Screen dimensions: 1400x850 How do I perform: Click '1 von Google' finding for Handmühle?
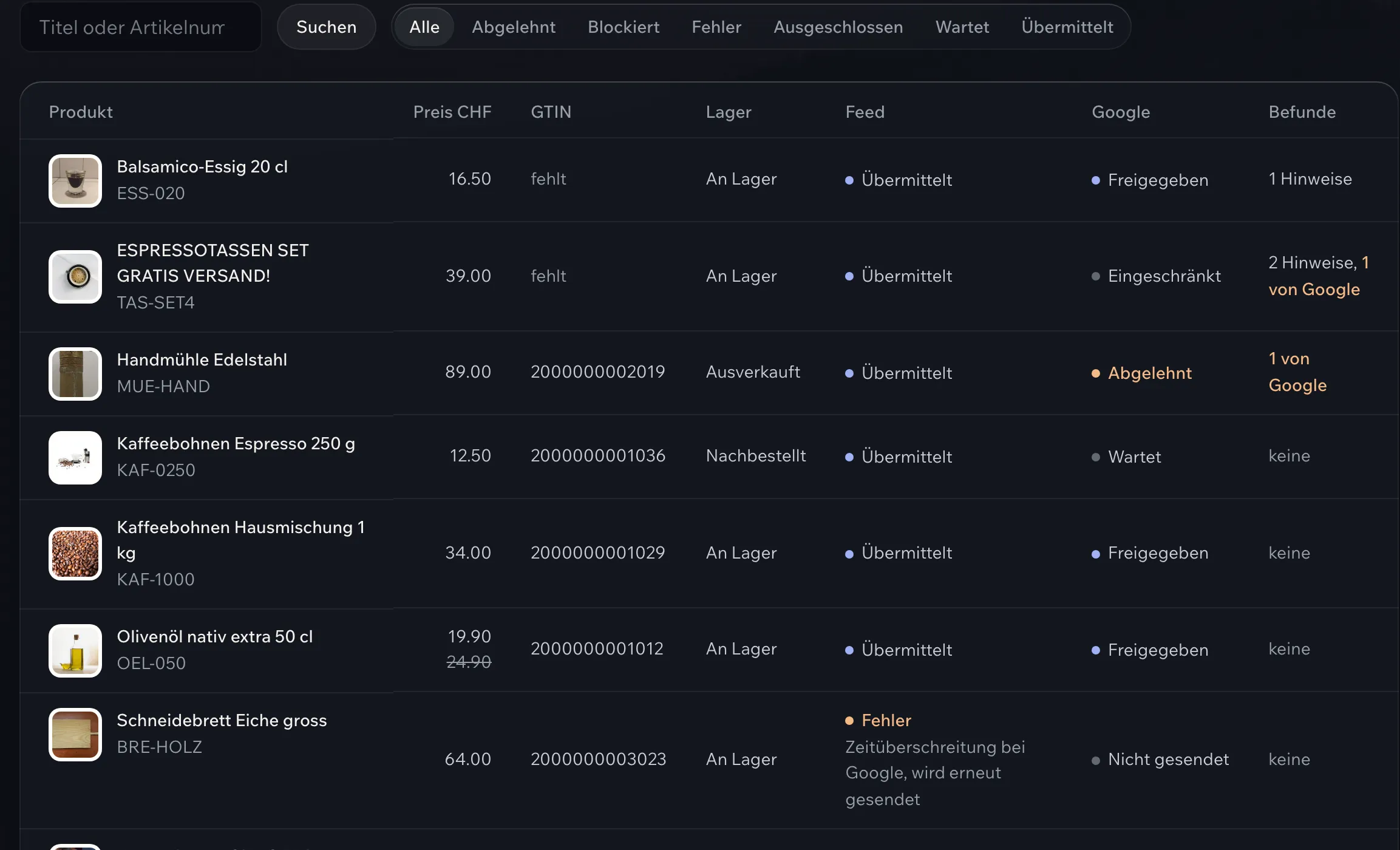click(1297, 372)
